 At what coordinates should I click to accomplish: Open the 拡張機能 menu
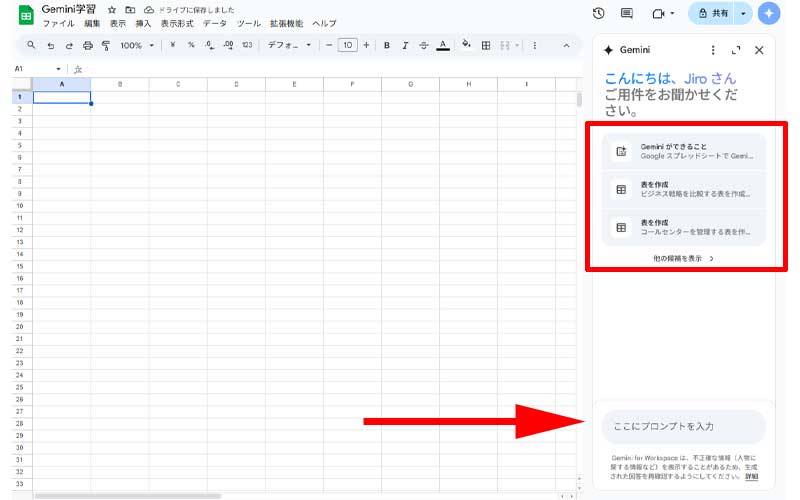point(286,23)
